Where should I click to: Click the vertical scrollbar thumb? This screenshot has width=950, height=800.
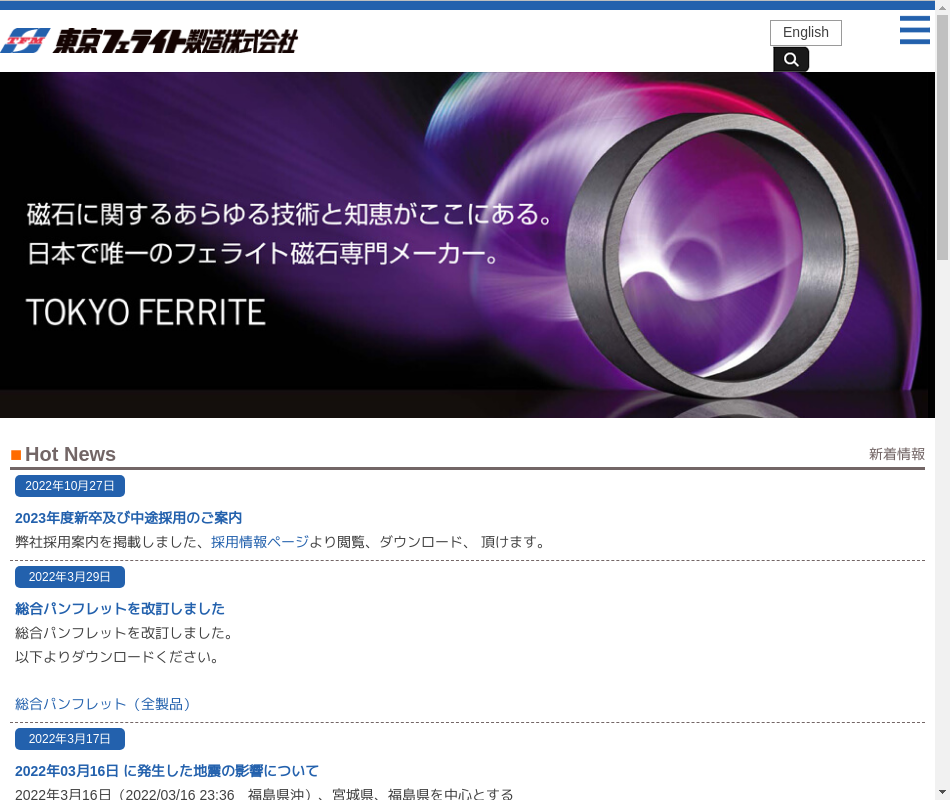point(942,130)
